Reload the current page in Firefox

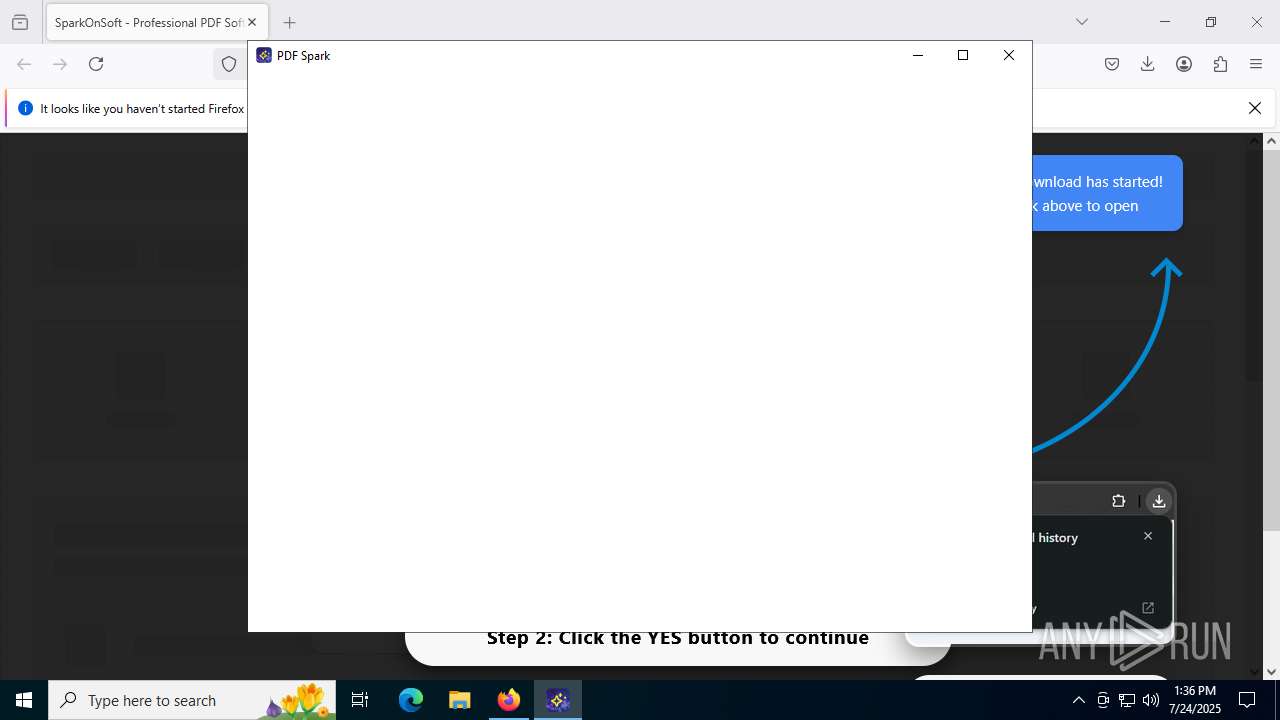click(96, 64)
